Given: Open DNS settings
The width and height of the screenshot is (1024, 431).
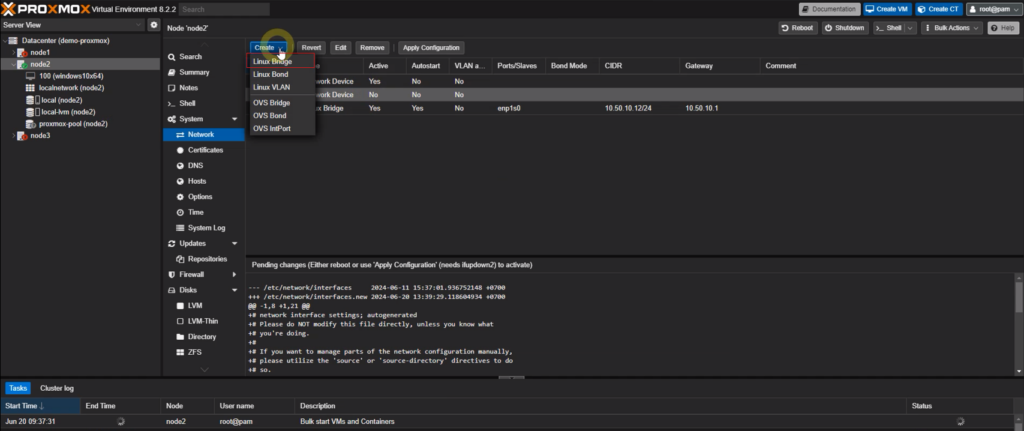Looking at the screenshot, I should coord(195,166).
